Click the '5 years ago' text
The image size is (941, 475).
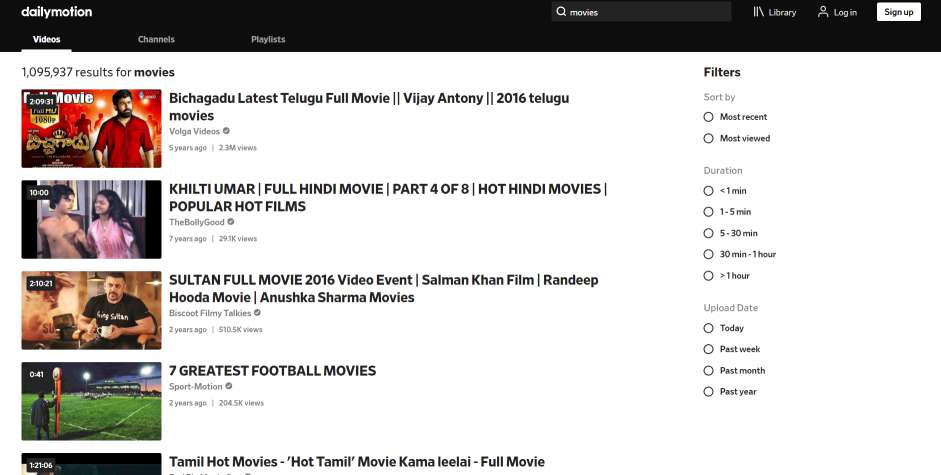point(188,148)
